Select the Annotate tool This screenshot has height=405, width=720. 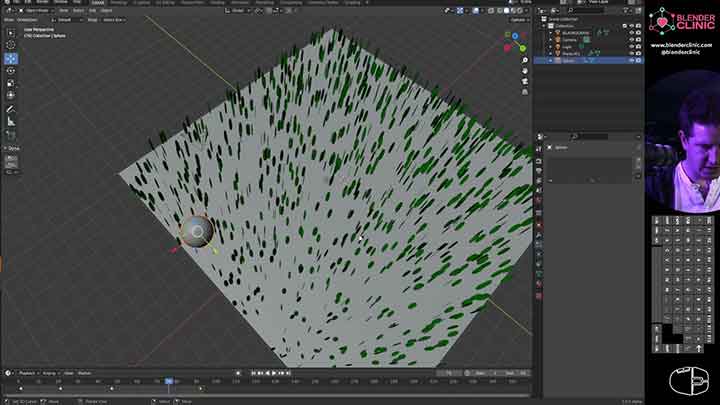11,109
